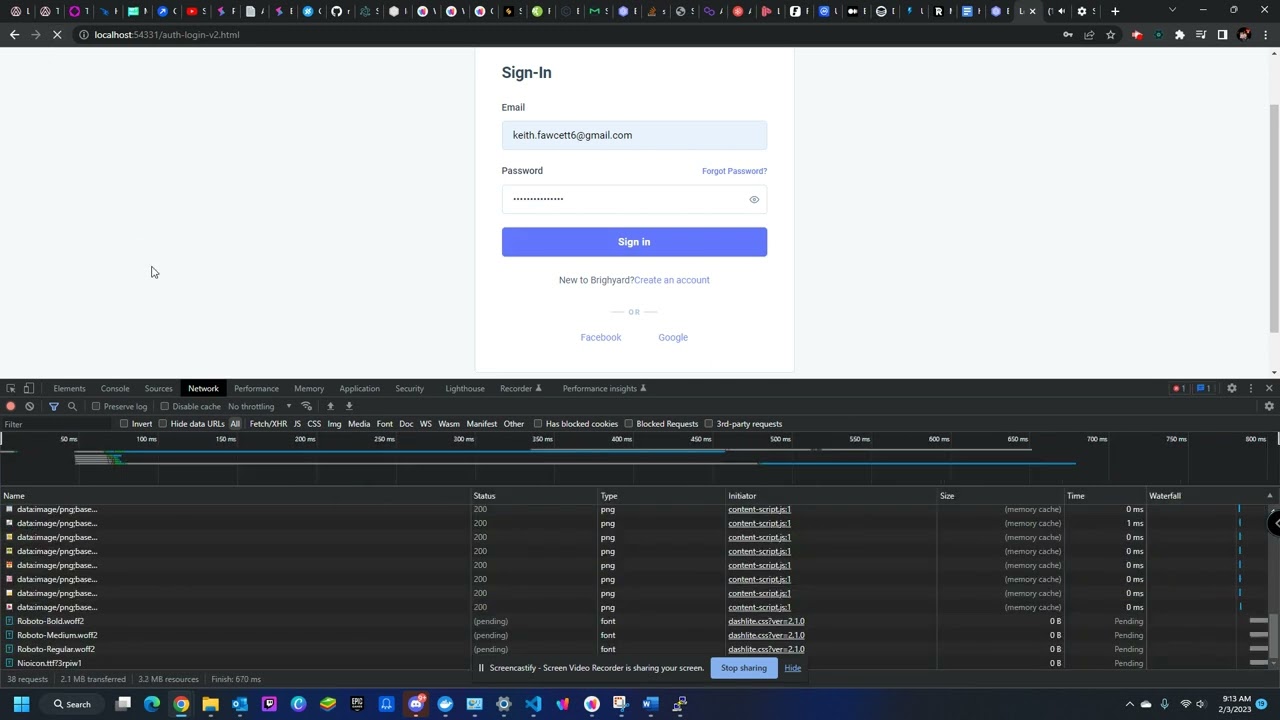Click the Status column header
This screenshot has width=1280, height=720.
point(533,496)
